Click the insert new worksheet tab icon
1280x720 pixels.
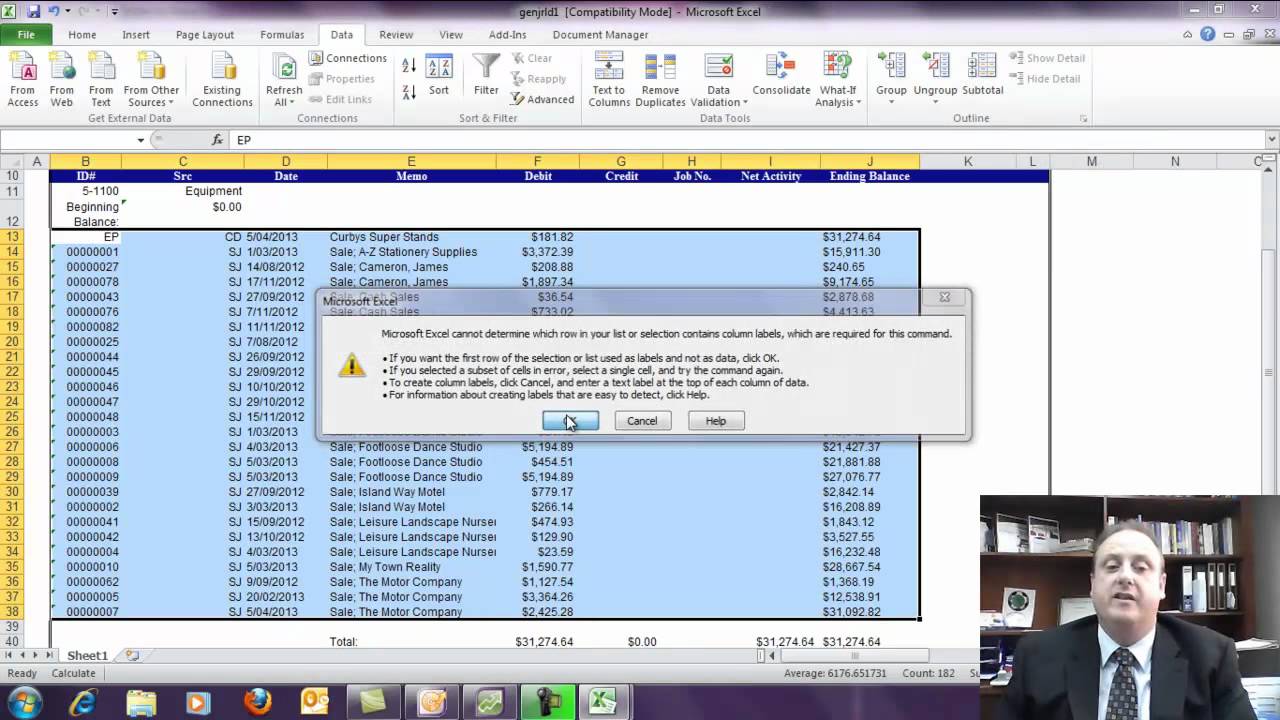coord(132,655)
